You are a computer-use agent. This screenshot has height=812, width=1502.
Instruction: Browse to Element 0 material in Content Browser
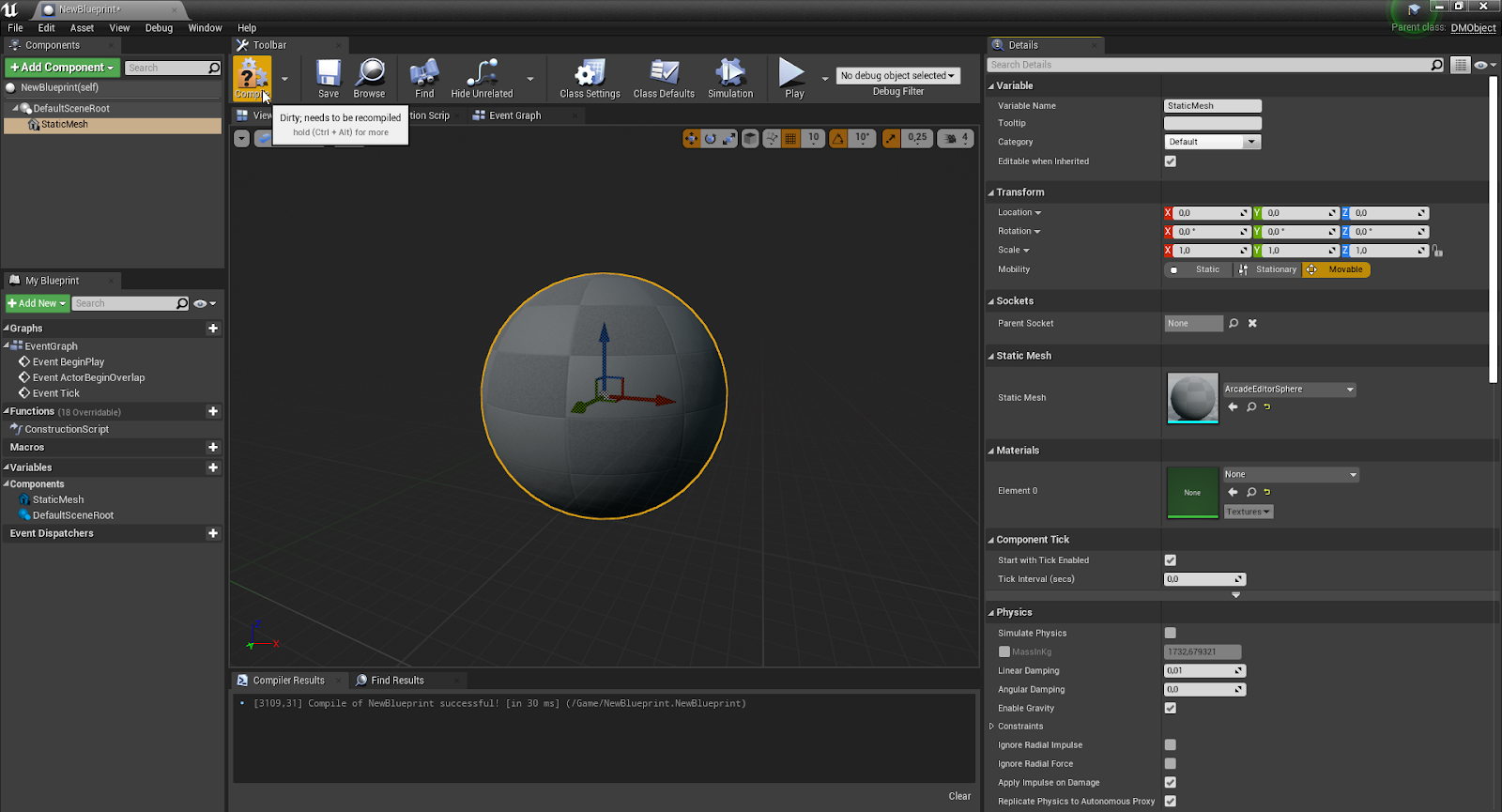(x=1251, y=492)
